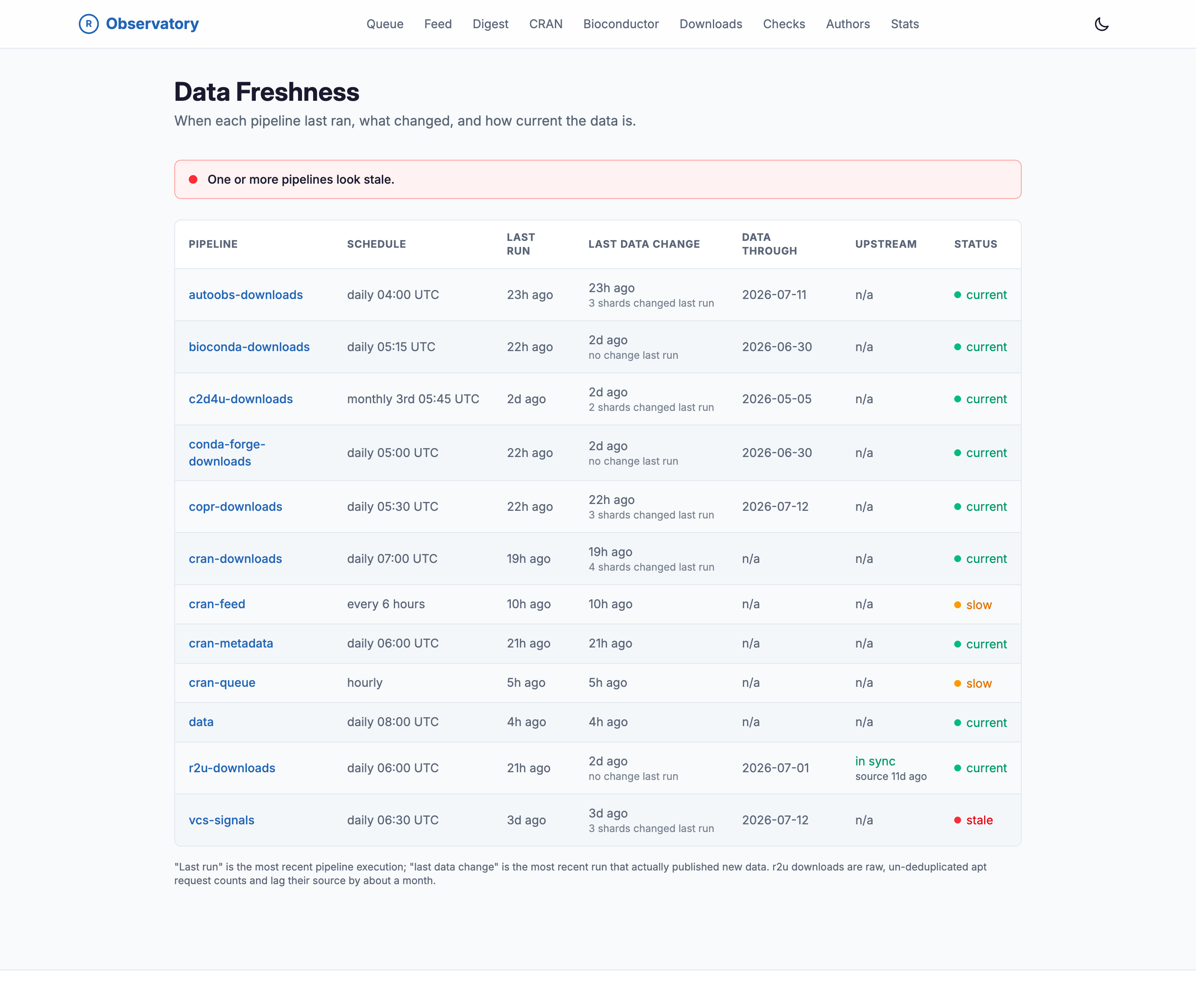Open the copr-downloads pipeline link
Viewport: 1196px width, 1008px height.
click(235, 506)
